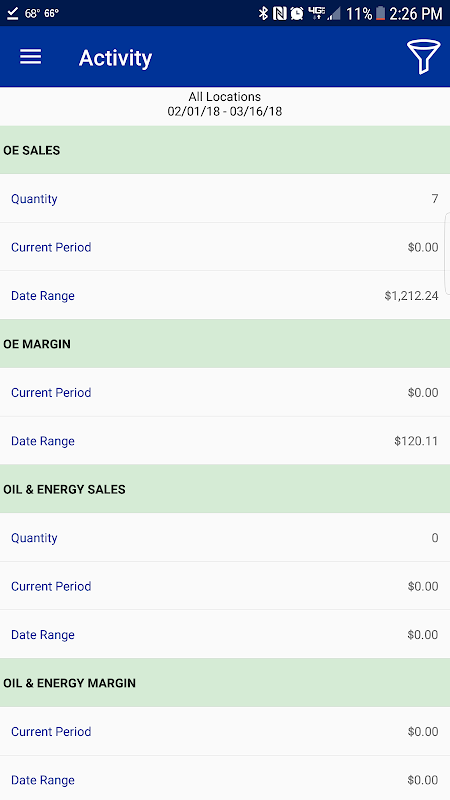Tap the 4G signal strength icon
The width and height of the screenshot is (450, 800).
coord(324,13)
